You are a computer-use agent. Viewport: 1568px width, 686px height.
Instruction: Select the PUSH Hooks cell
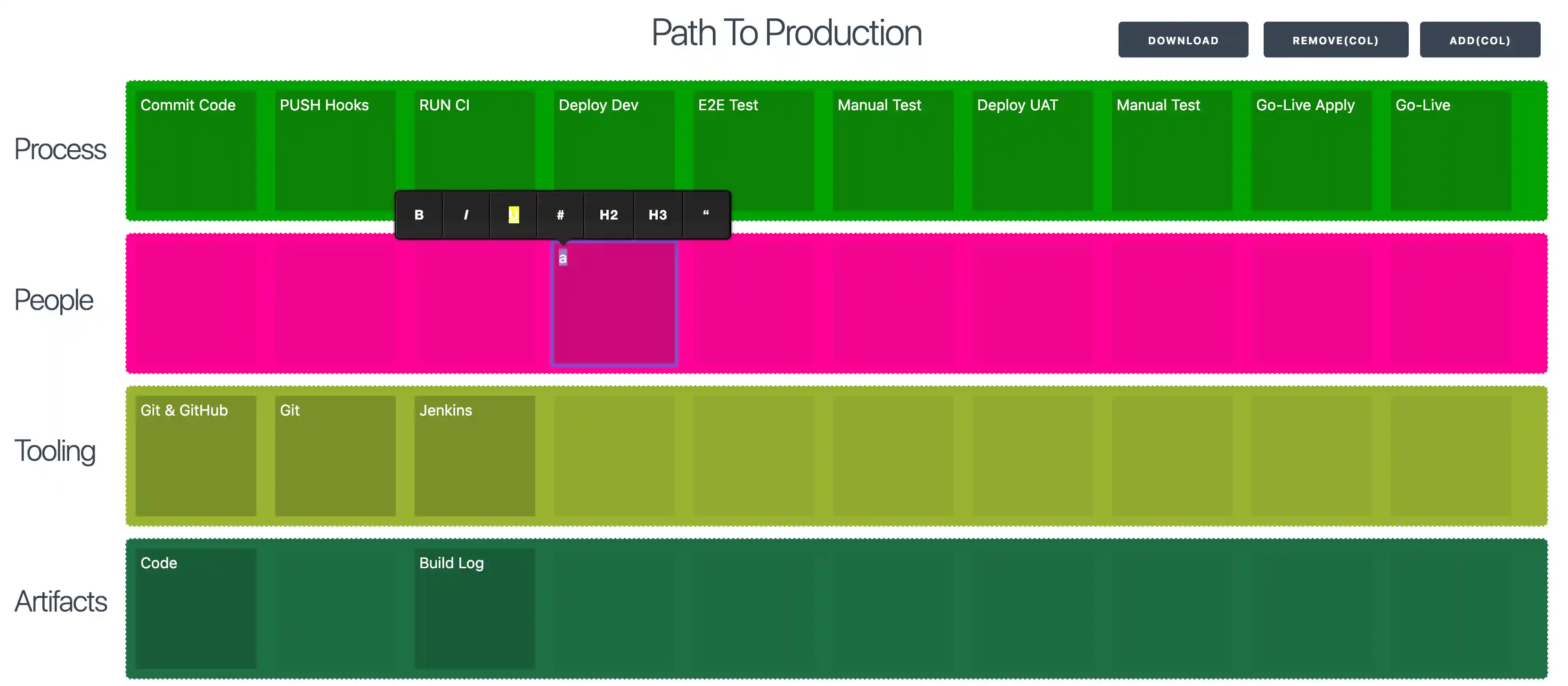coord(335,149)
